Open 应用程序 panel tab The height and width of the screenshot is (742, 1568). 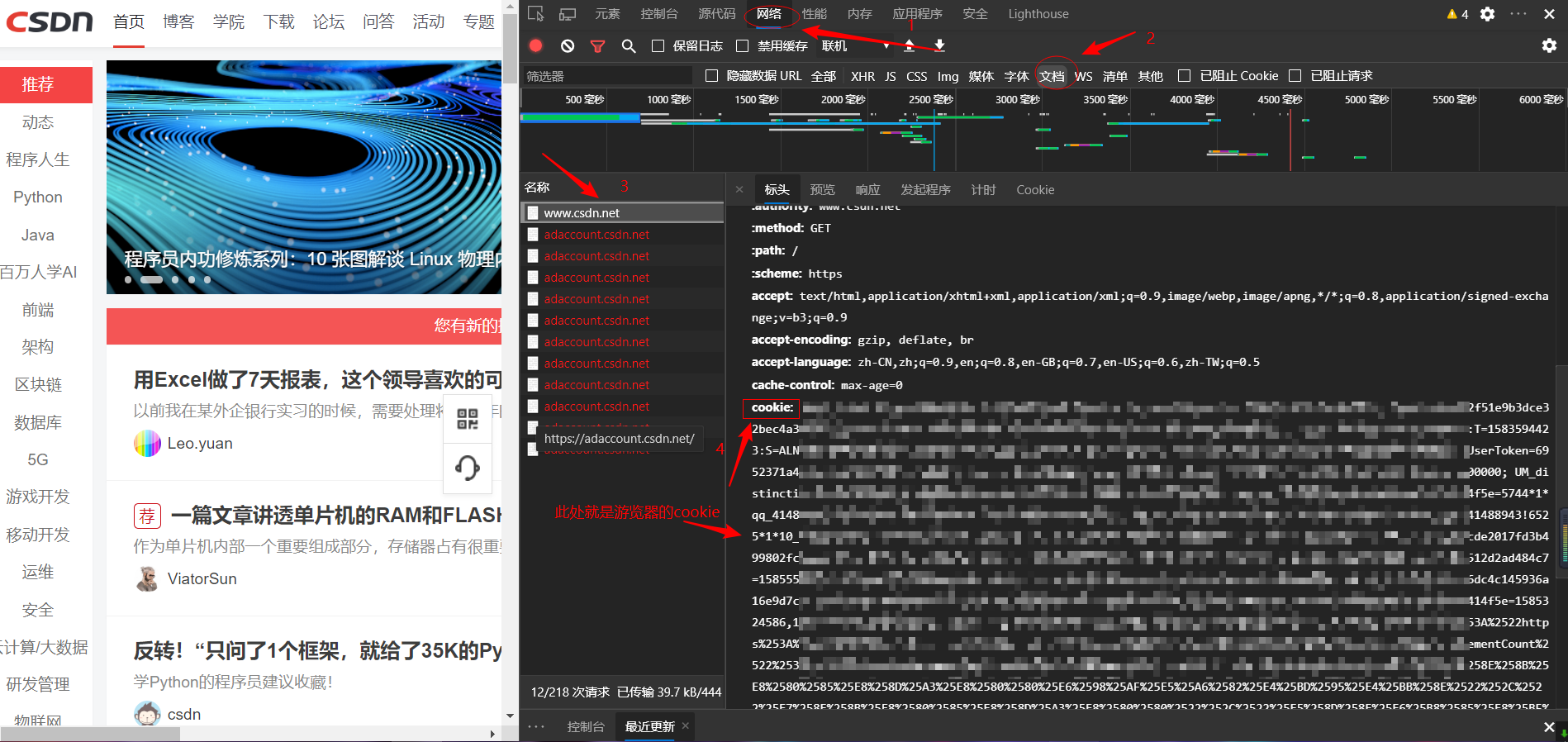[917, 14]
